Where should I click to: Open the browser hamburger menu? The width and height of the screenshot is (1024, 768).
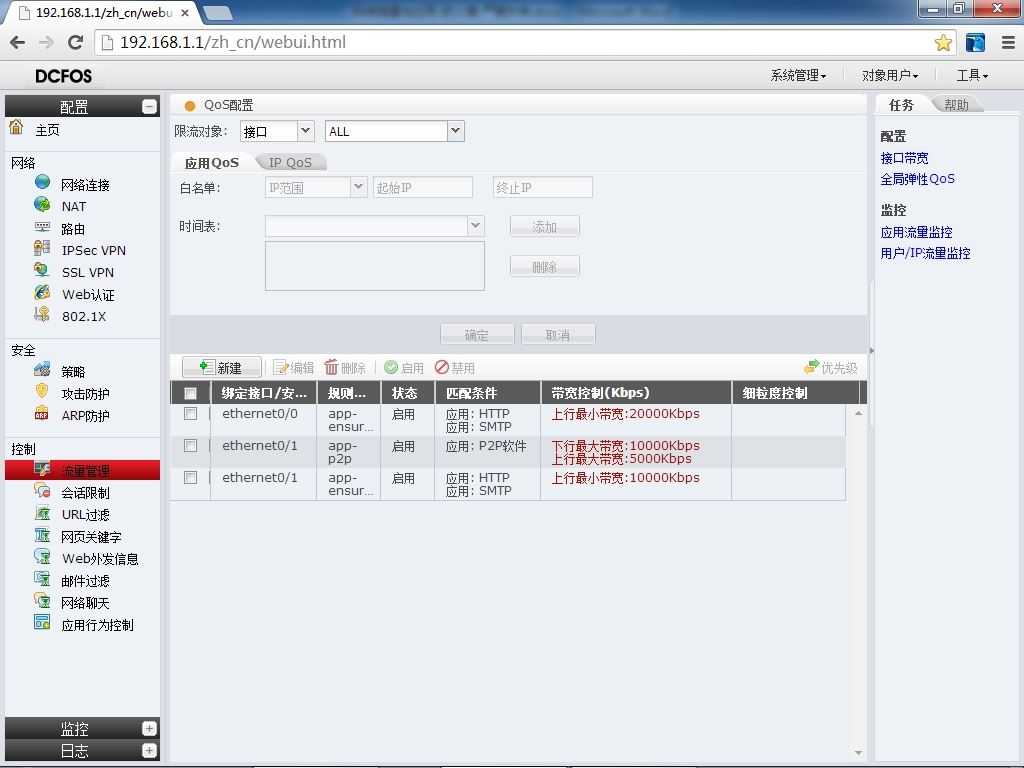click(x=1008, y=43)
